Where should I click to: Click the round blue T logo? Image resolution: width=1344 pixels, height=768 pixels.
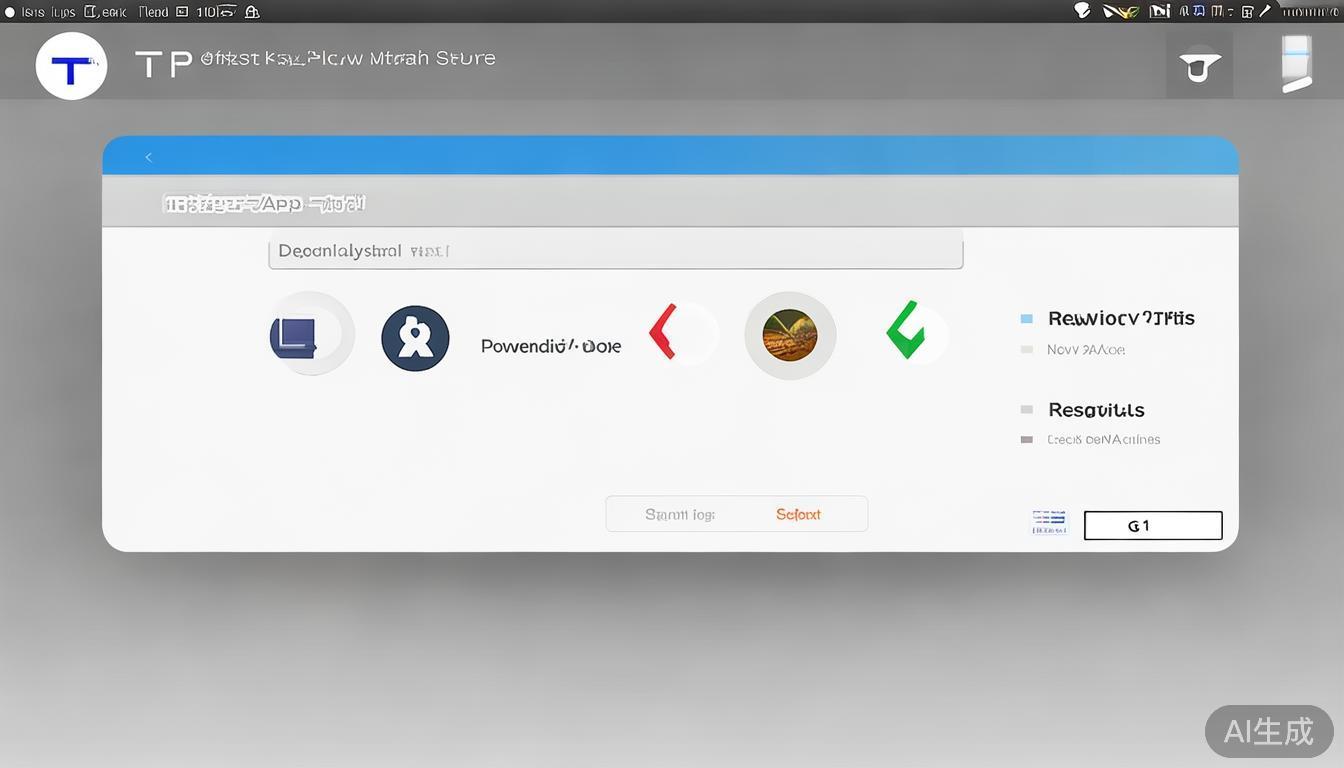click(x=71, y=66)
